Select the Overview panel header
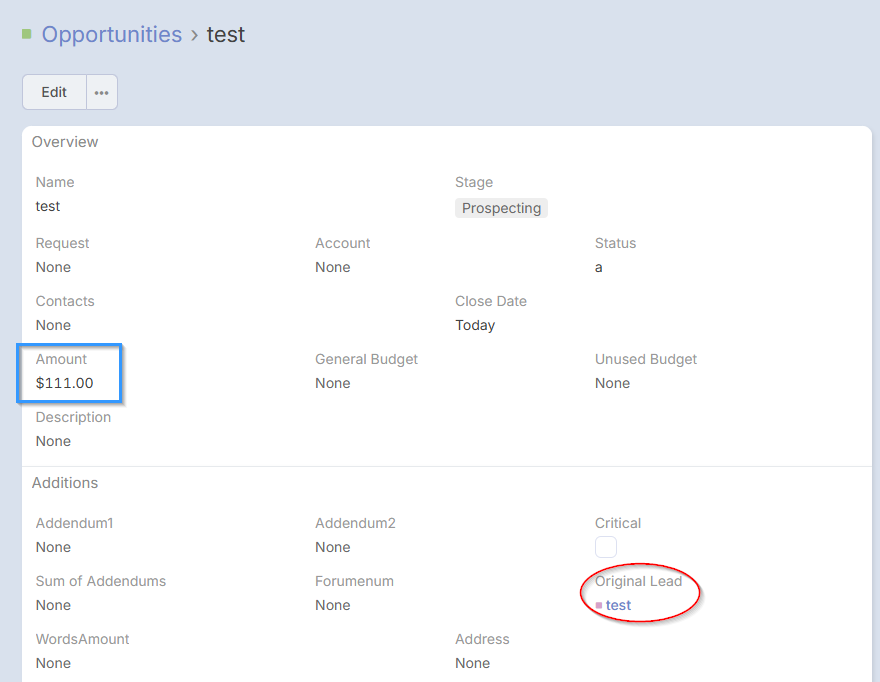This screenshot has width=880, height=682. [65, 142]
